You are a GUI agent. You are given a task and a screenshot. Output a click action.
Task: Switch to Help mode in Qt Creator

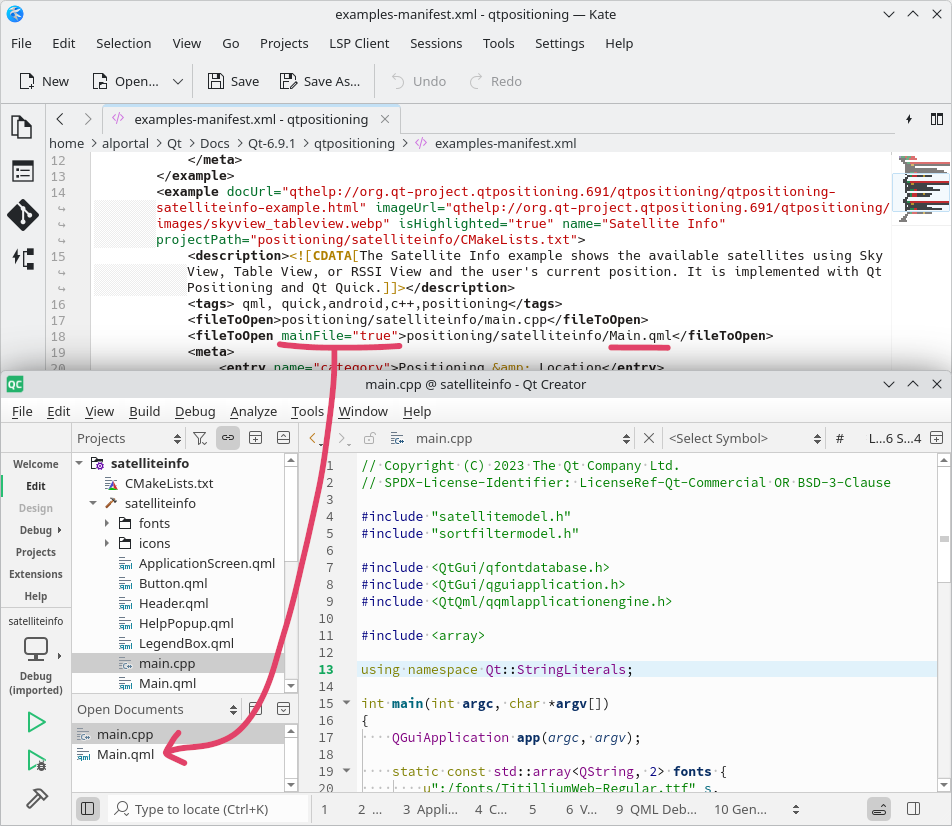(36, 596)
